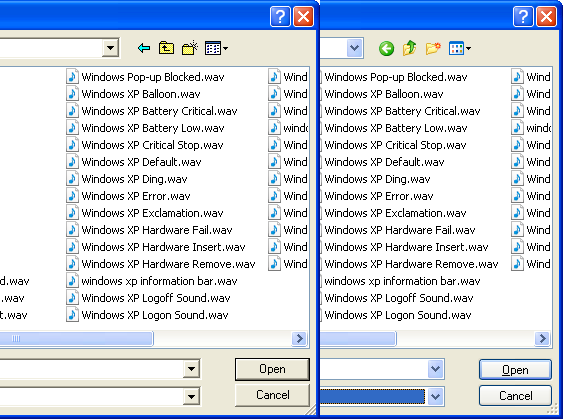Go back using the classic dialog's blue arrow
Image resolution: width=563 pixels, height=419 pixels.
144,48
